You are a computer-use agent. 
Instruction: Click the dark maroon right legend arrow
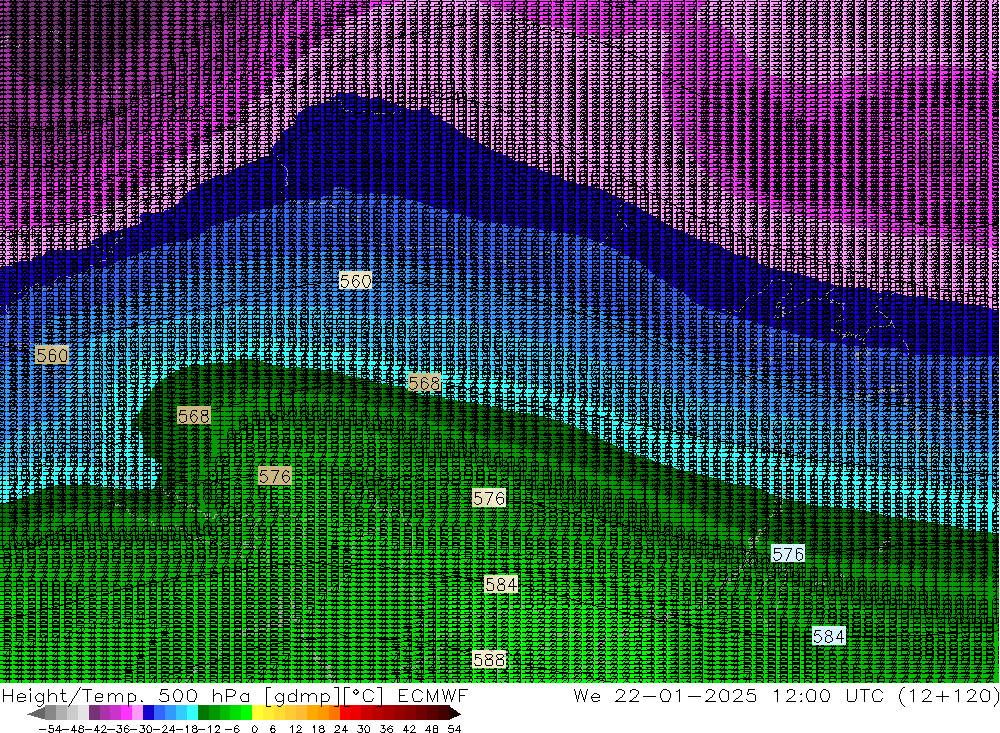(455, 713)
